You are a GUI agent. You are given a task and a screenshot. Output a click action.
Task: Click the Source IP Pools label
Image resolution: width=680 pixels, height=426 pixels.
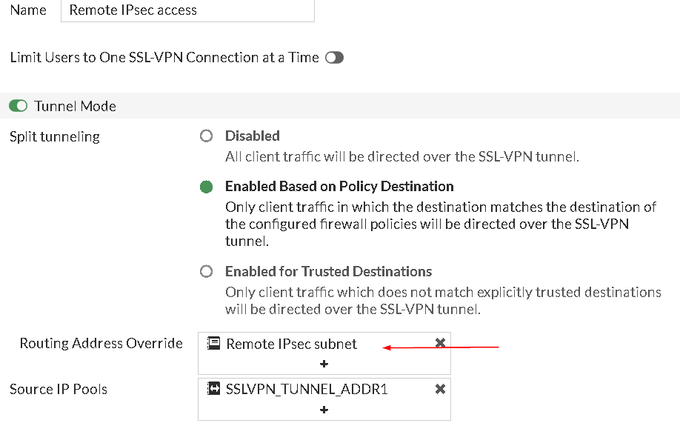point(58,388)
